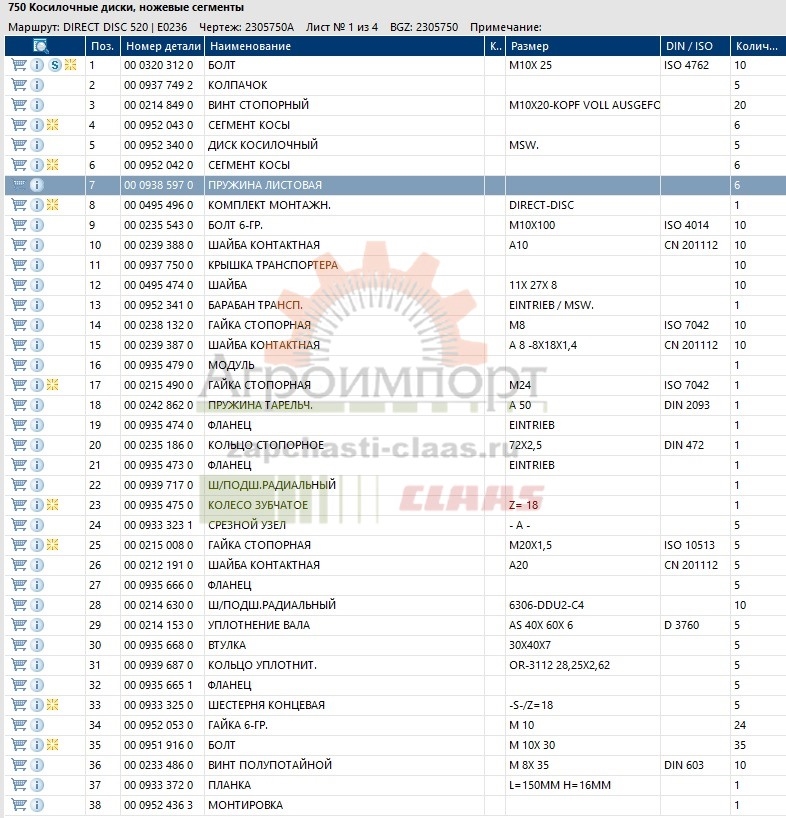This screenshot has width=786, height=818.
Task: Select part number 00 0935 666 0
Action: [159, 585]
